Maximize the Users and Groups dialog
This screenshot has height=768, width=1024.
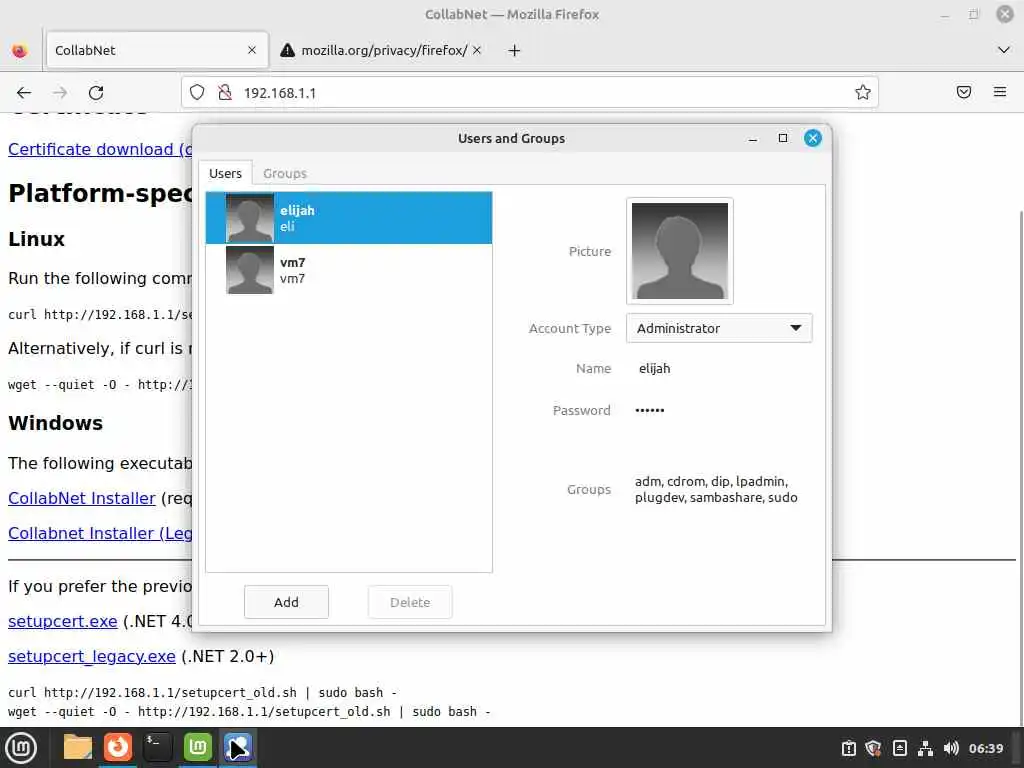pyautogui.click(x=783, y=138)
